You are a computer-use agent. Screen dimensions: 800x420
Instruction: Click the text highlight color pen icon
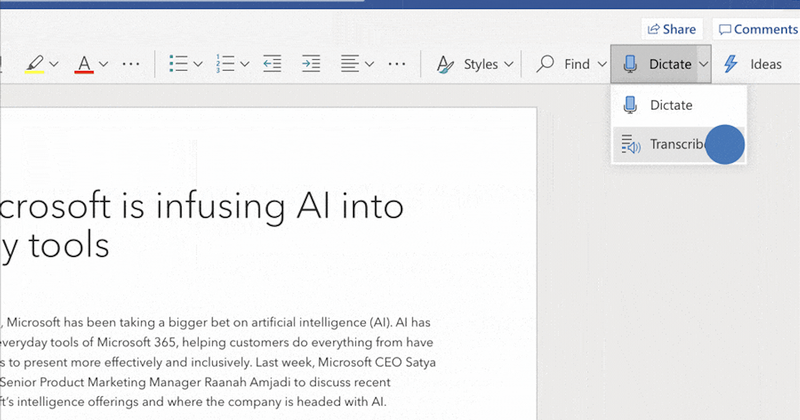click(x=34, y=64)
